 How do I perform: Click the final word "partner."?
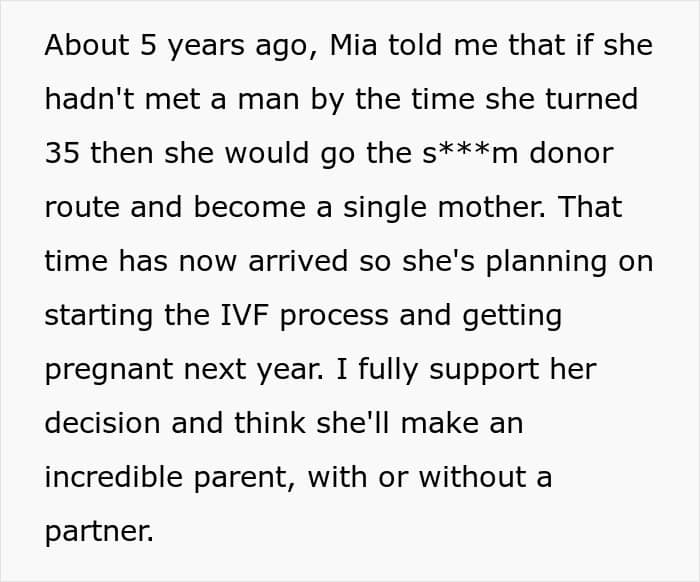point(99,532)
